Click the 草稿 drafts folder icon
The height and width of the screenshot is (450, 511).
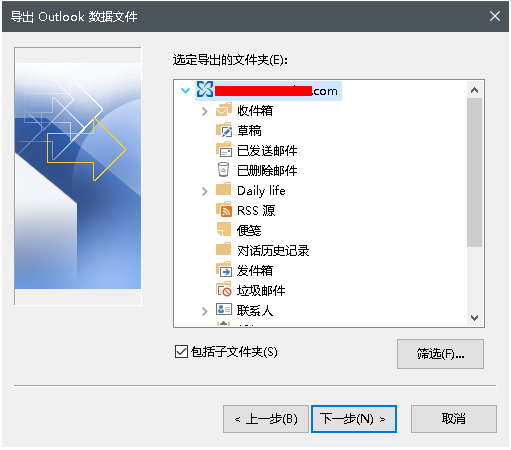[224, 130]
